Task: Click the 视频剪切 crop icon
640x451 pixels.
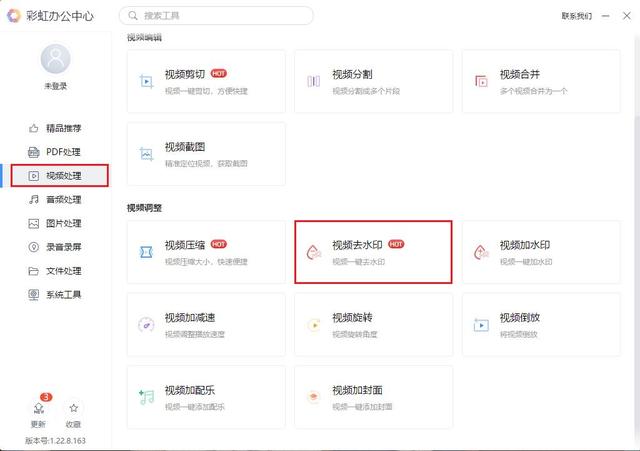Action: [146, 81]
